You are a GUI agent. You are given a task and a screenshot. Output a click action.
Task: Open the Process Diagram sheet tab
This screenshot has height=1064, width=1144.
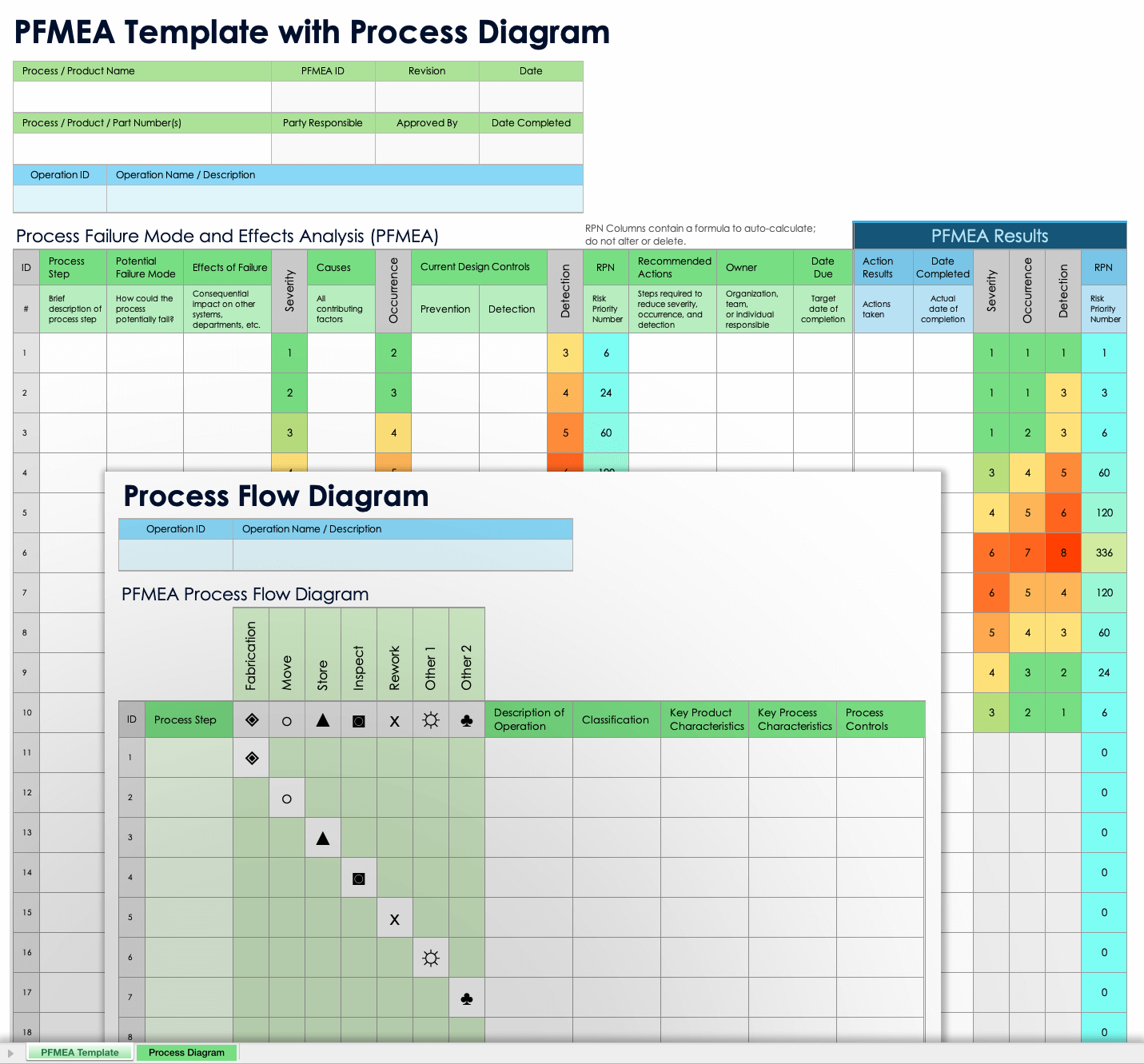coord(186,1053)
